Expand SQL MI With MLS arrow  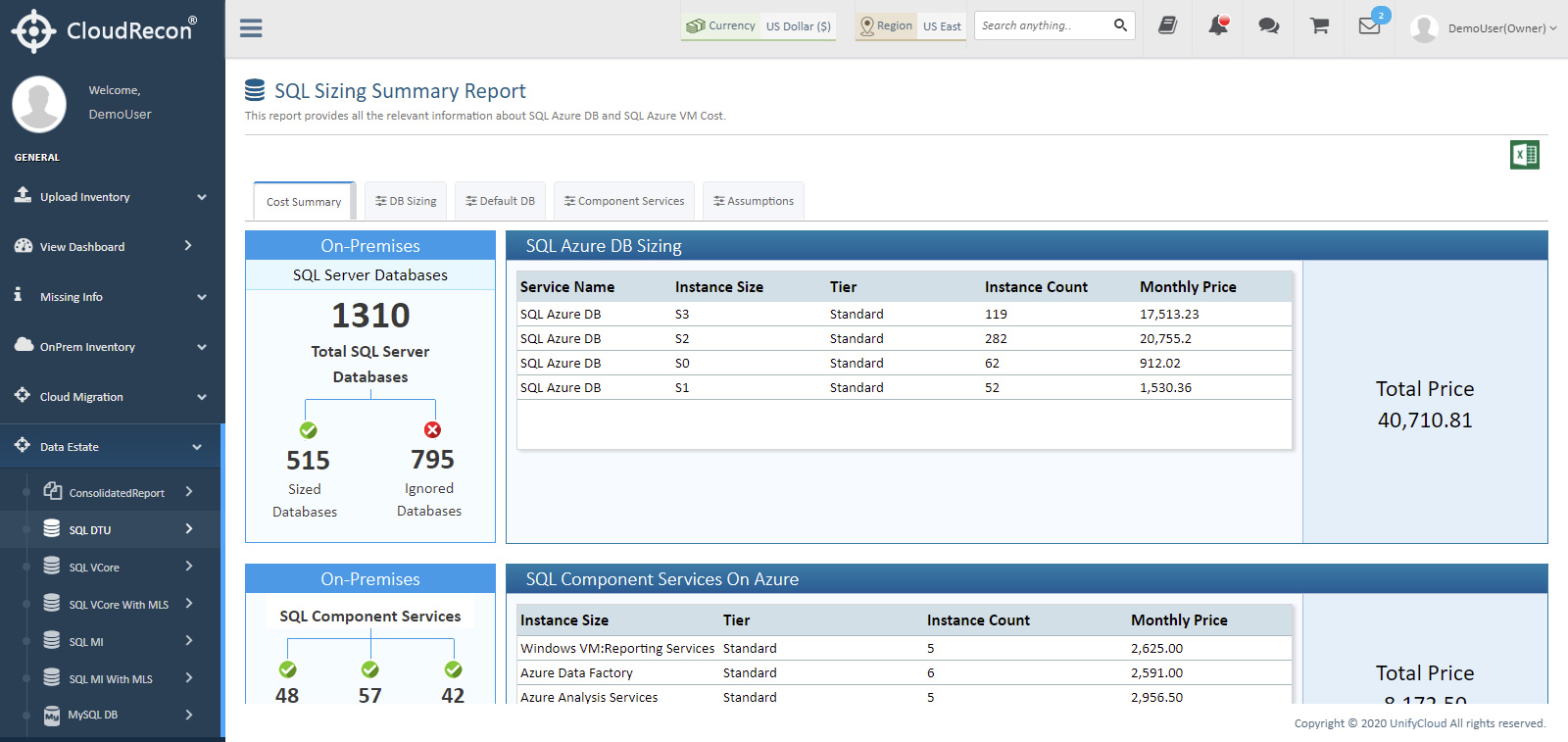(x=189, y=677)
